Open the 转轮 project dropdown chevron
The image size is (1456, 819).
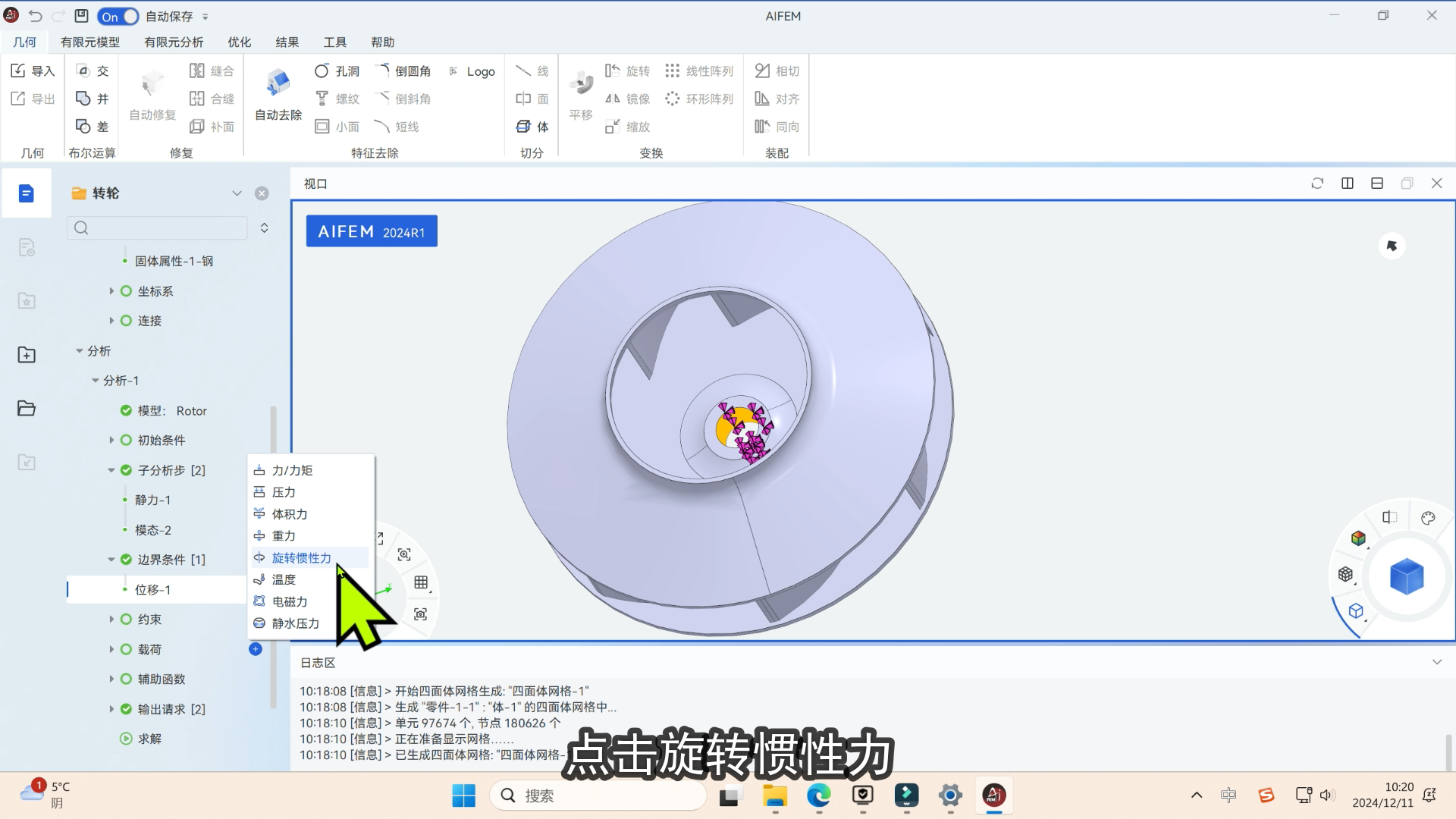[x=237, y=193]
